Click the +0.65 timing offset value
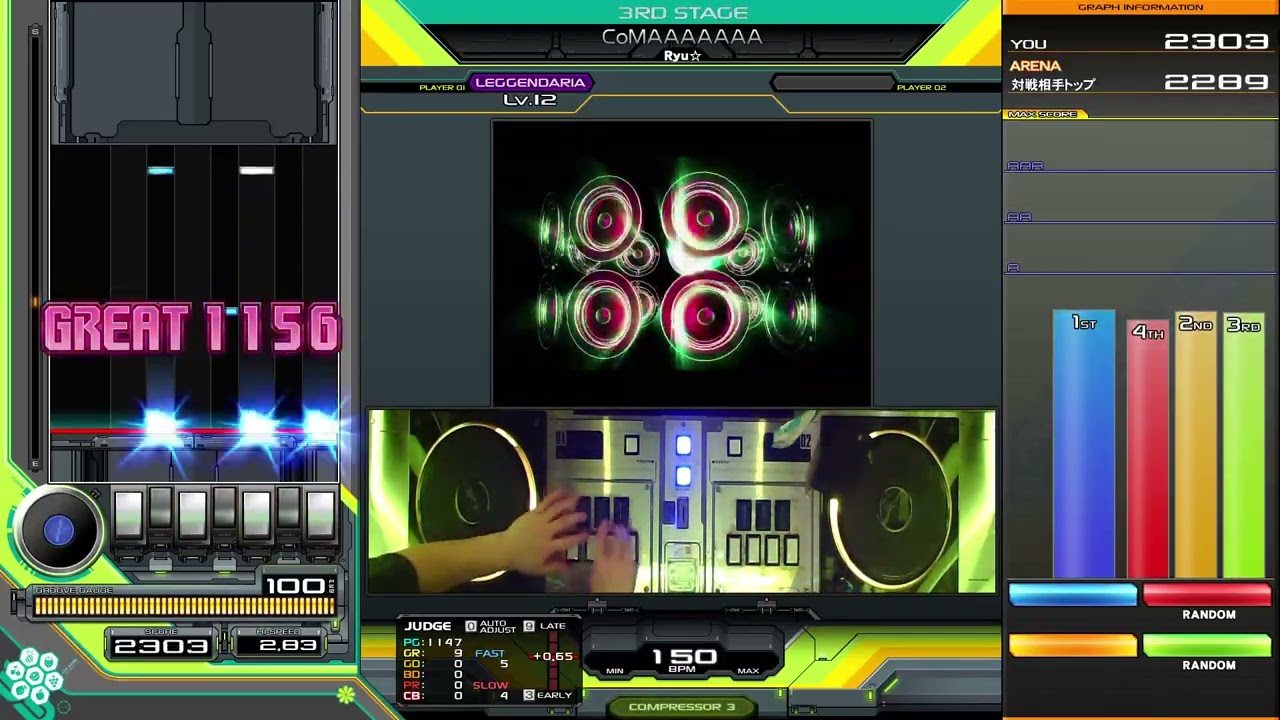1280x720 pixels. coord(553,657)
